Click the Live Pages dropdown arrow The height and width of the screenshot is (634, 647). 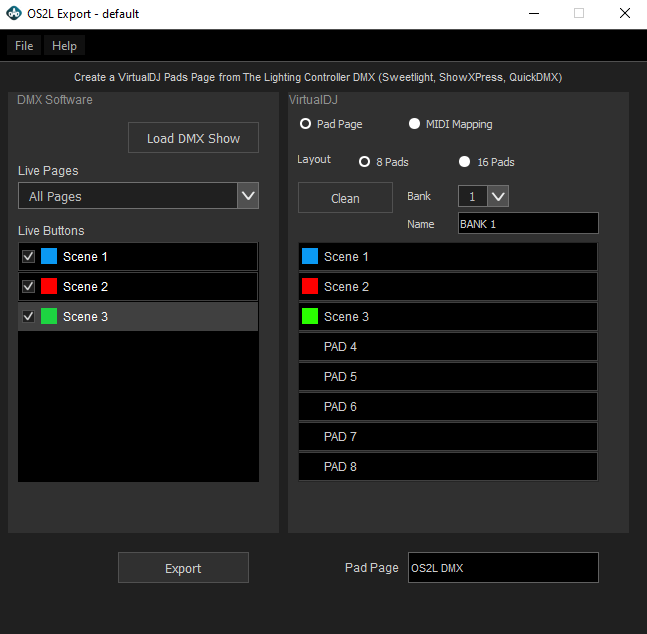(x=248, y=196)
